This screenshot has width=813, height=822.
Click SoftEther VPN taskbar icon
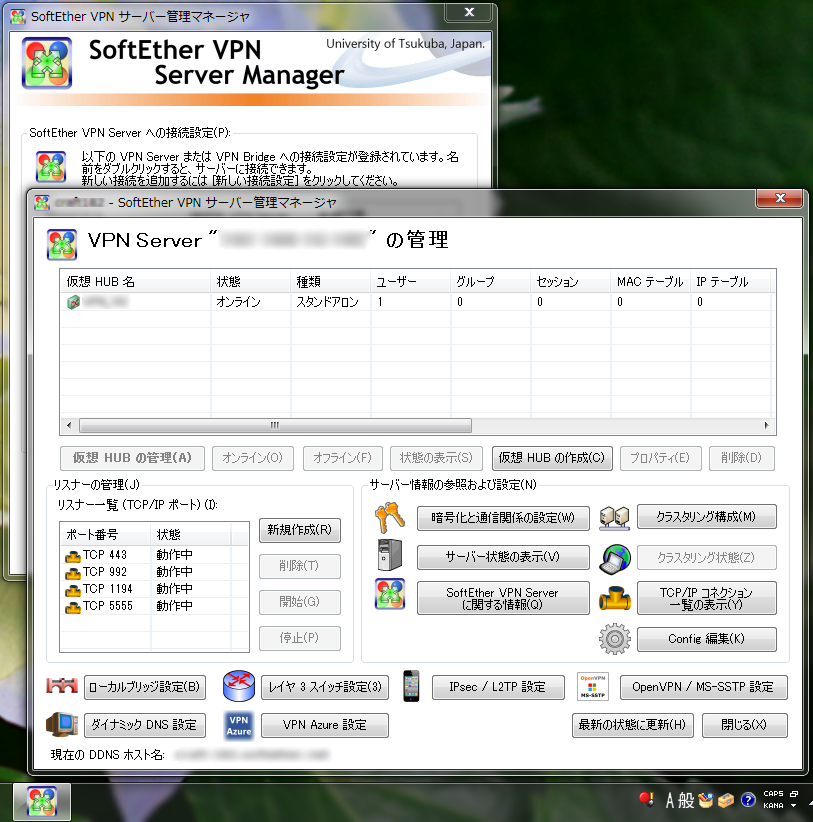(42, 802)
